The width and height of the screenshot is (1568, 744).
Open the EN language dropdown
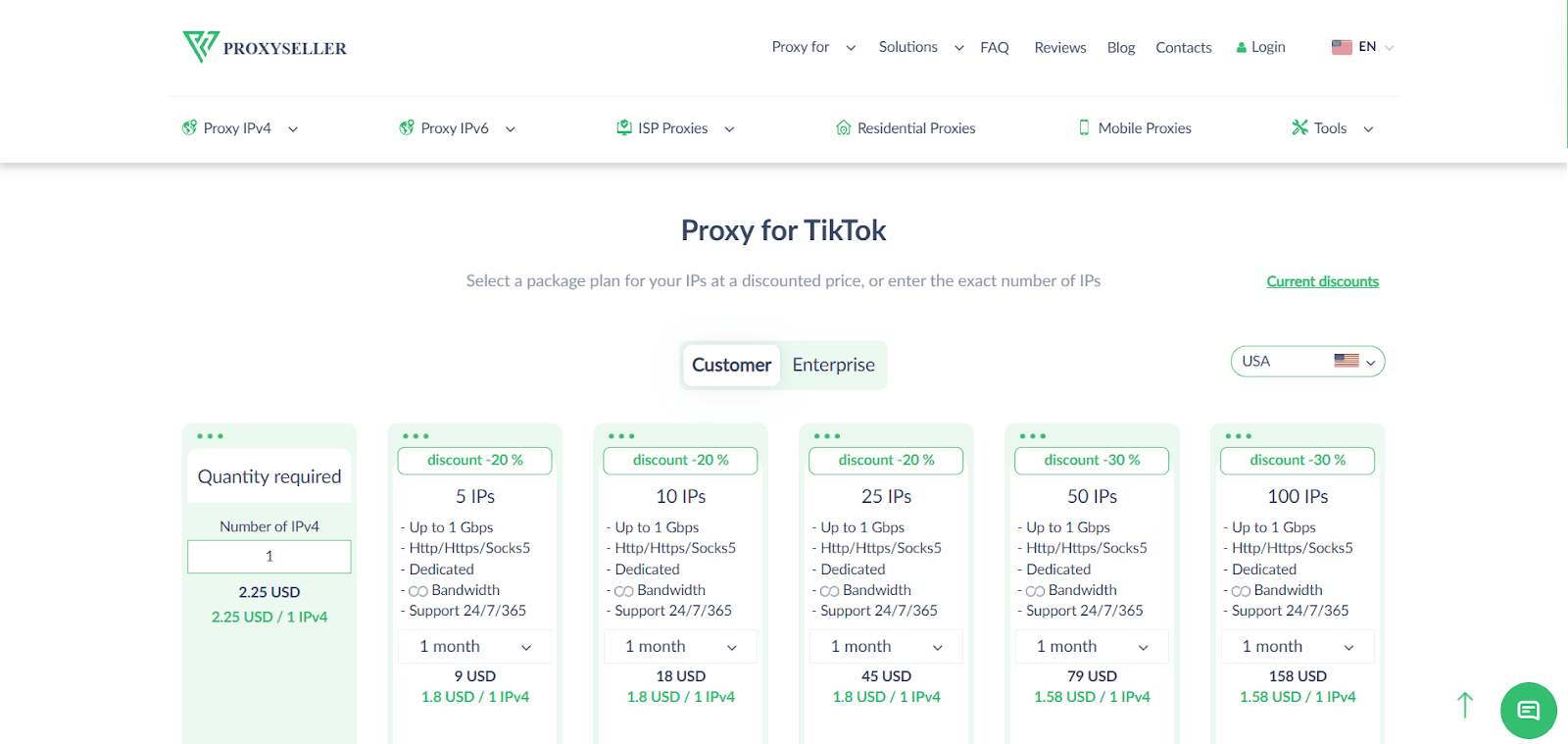(1363, 47)
